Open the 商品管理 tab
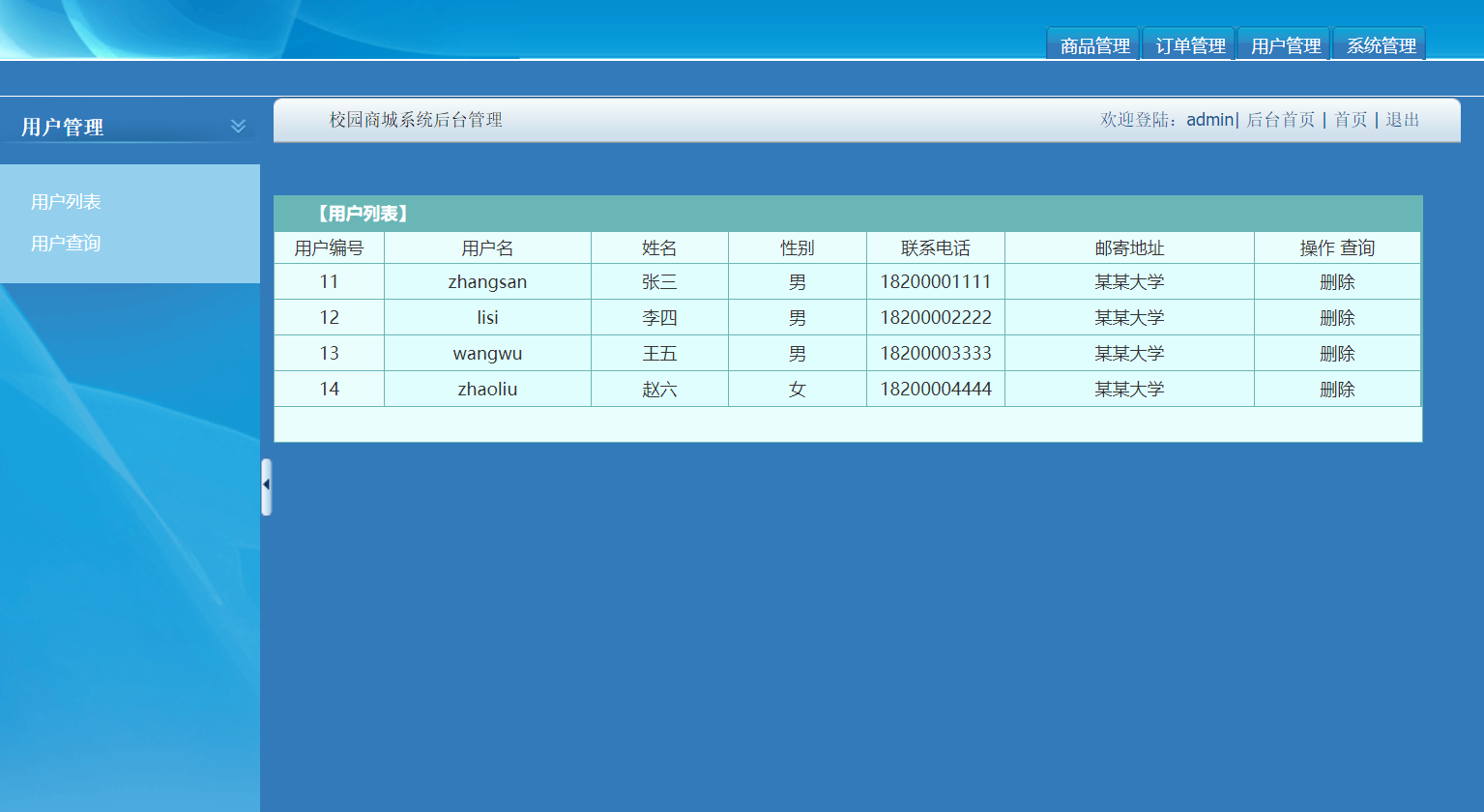The width and height of the screenshot is (1484, 812). click(x=1094, y=45)
